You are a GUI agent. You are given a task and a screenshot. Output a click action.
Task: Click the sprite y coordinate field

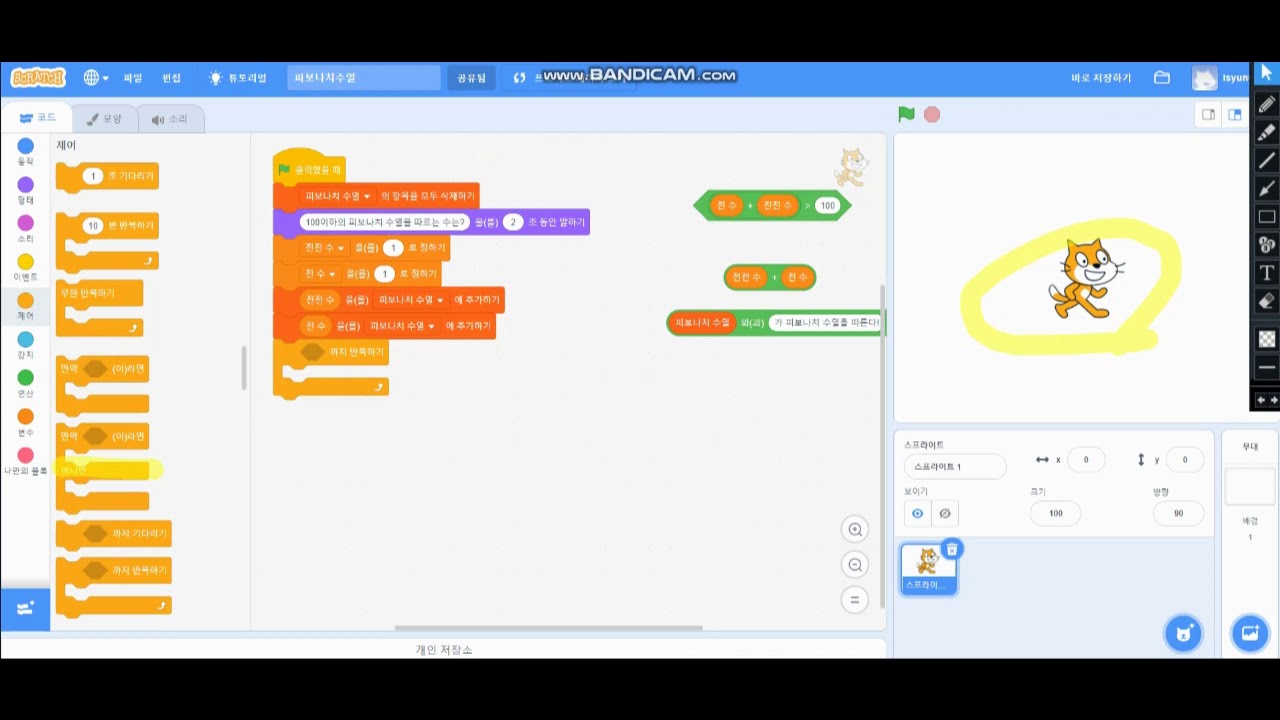coord(1185,460)
